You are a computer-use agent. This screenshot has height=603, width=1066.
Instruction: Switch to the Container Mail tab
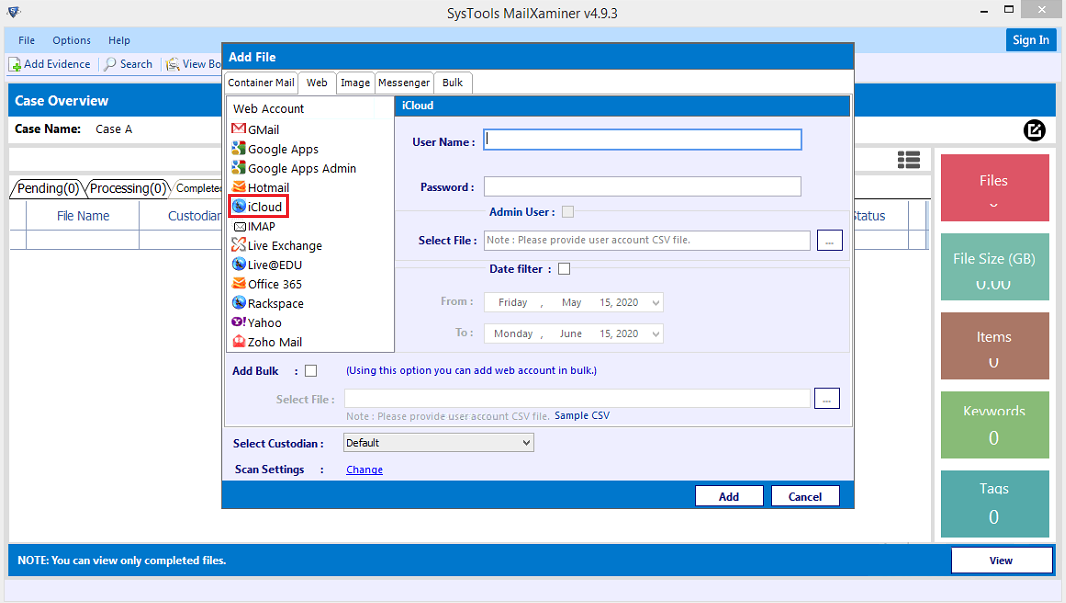(261, 83)
